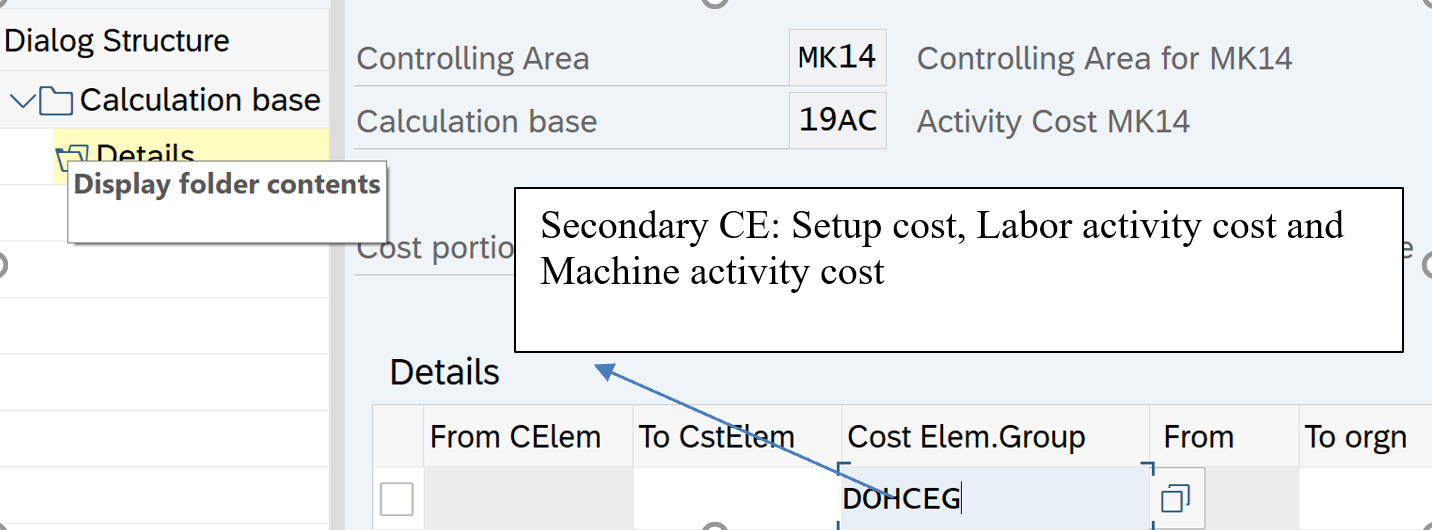Click the open folder icon beside Details
1432x530 pixels.
[x=71, y=157]
